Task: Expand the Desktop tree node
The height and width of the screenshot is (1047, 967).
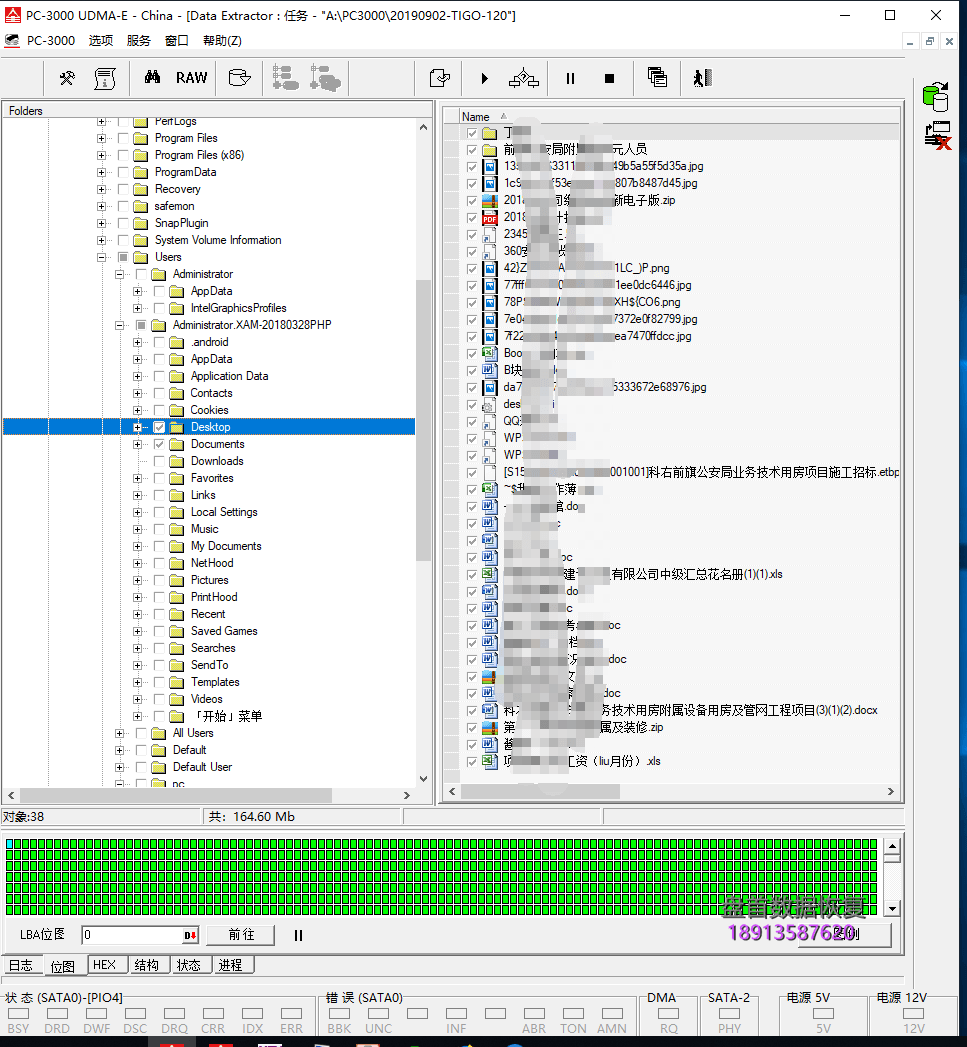Action: (138, 427)
